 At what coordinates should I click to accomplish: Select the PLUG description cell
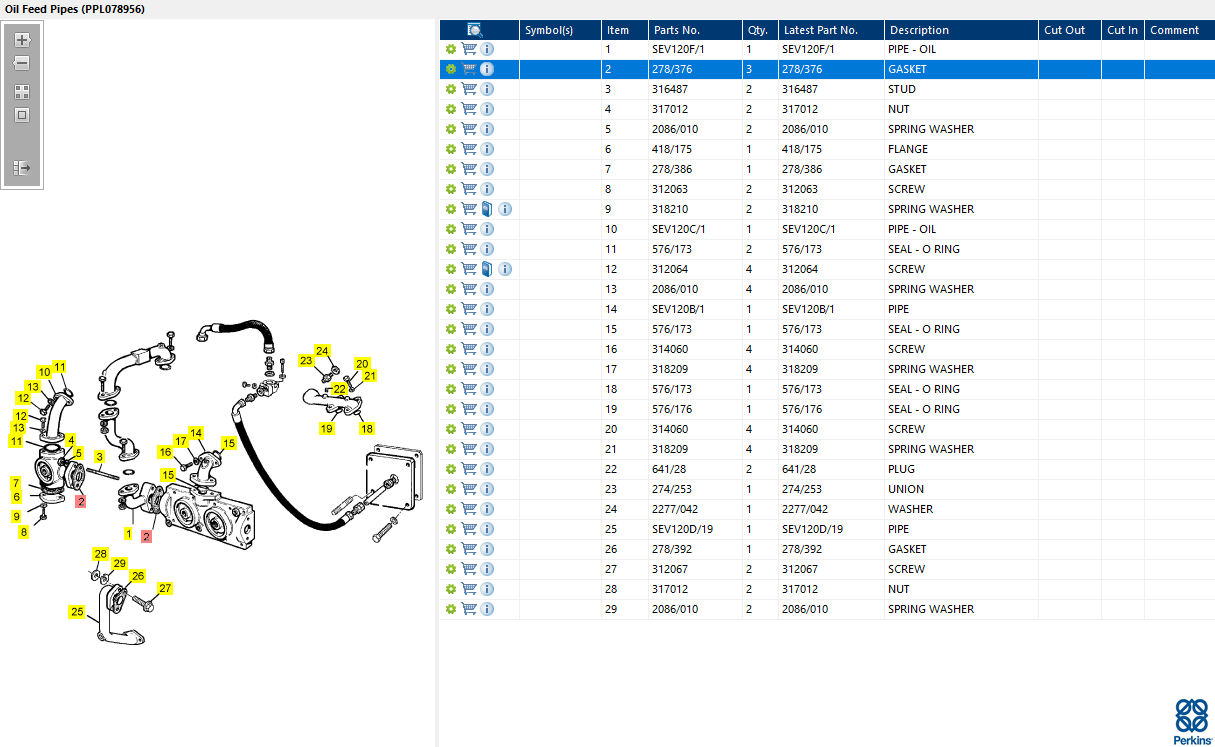pos(961,469)
